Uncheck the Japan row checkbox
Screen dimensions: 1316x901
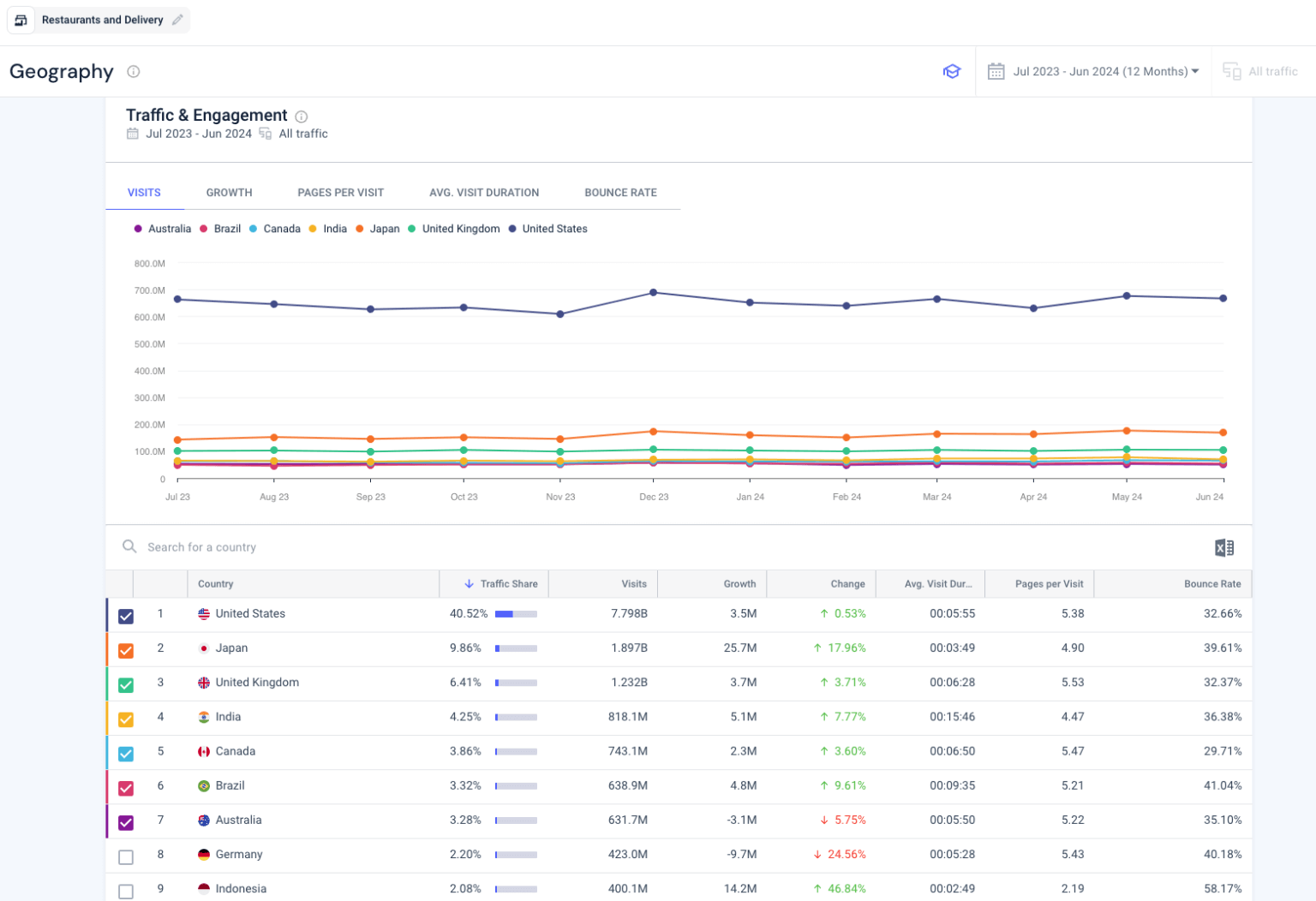tap(126, 650)
